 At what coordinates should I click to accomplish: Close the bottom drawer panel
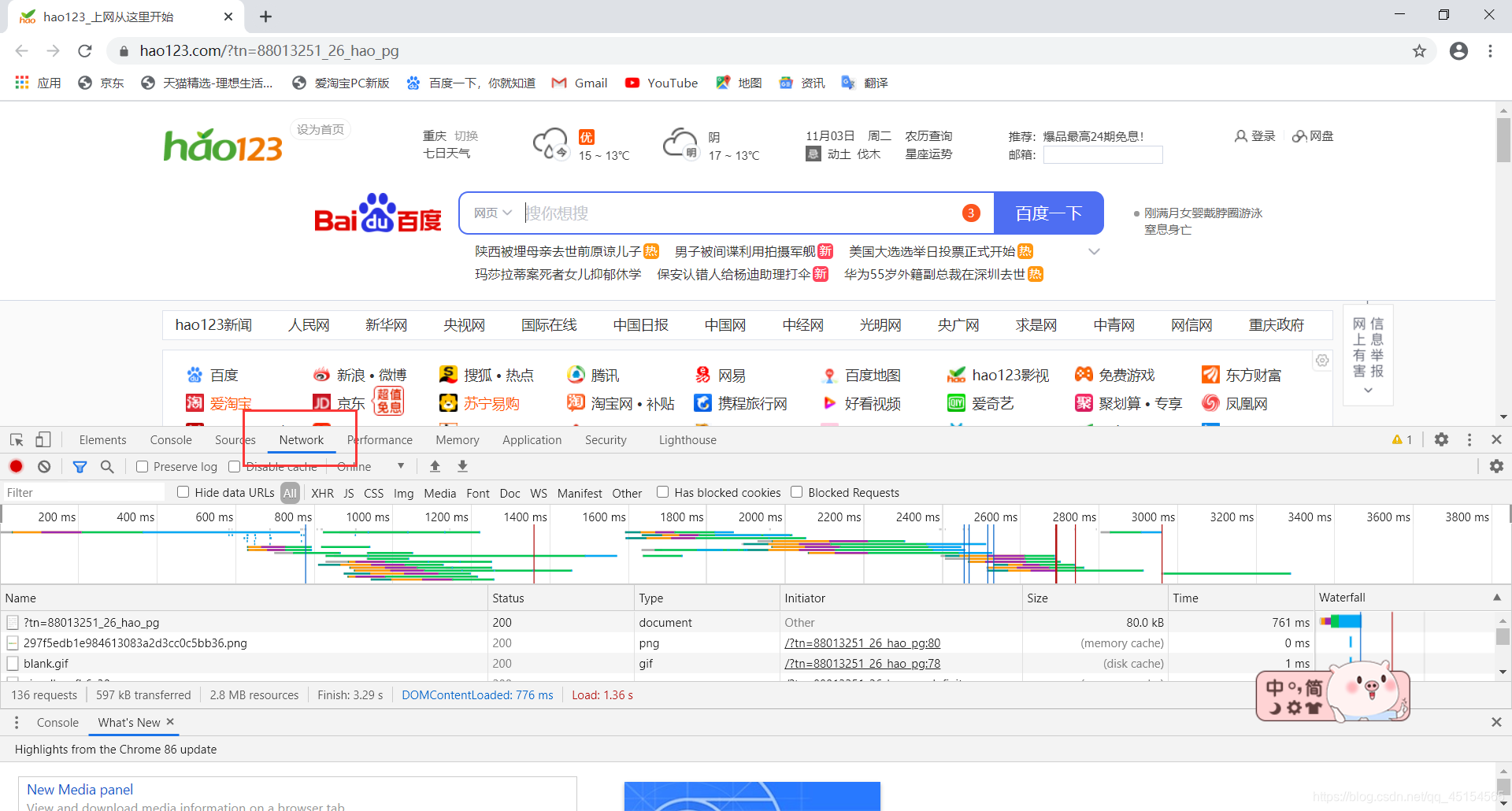[x=1496, y=722]
